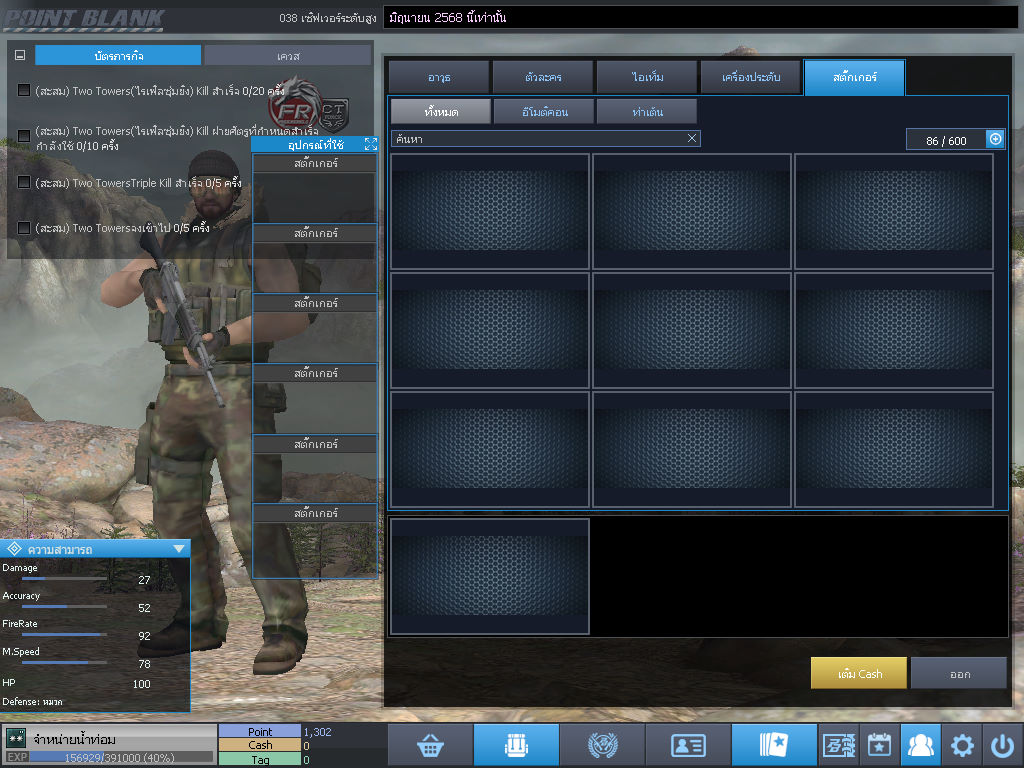The height and width of the screenshot is (768, 1024).
Task: Click the plus icon beside 86 / 600
Action: point(995,139)
